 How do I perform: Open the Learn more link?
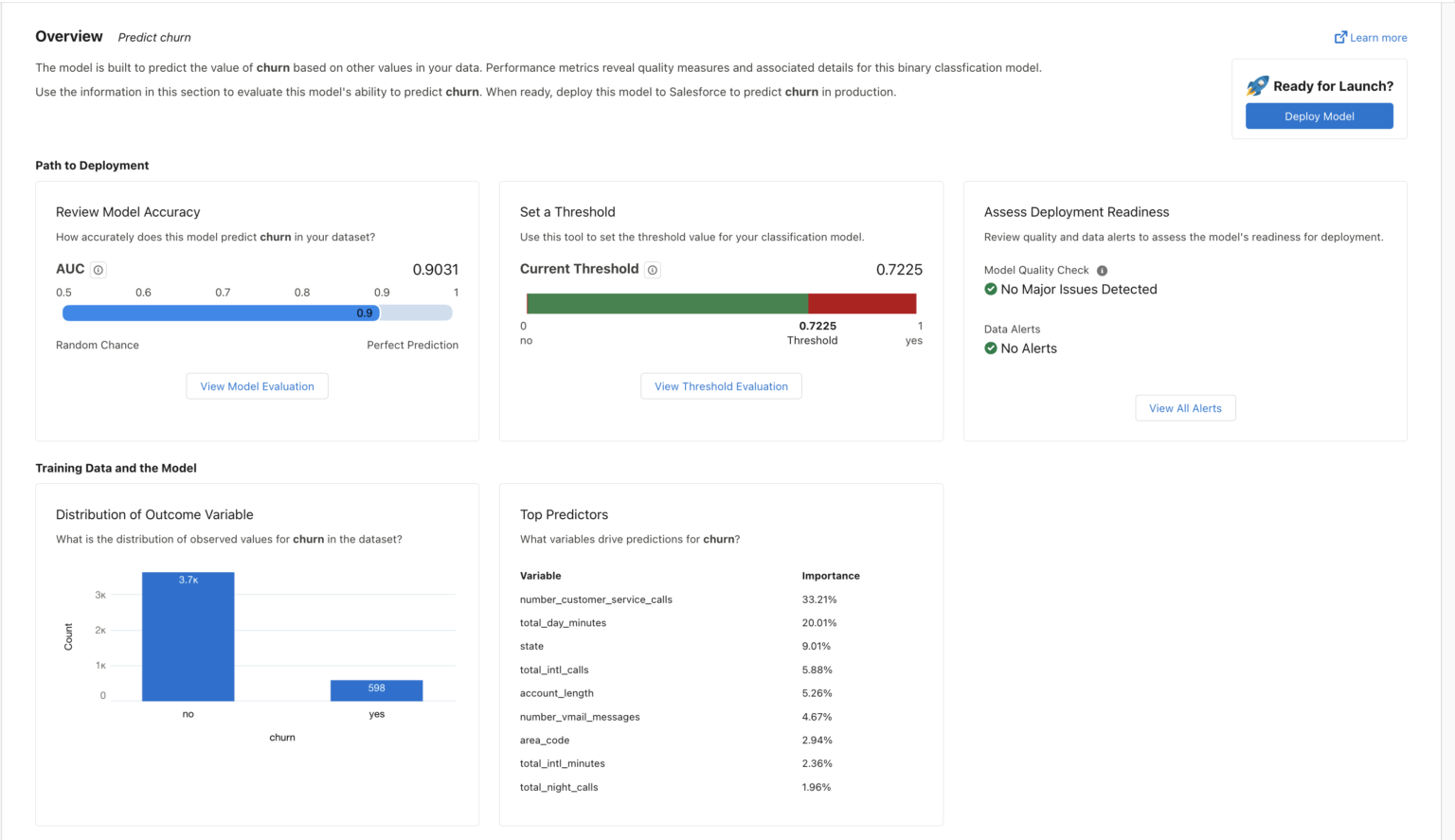pyautogui.click(x=1377, y=37)
